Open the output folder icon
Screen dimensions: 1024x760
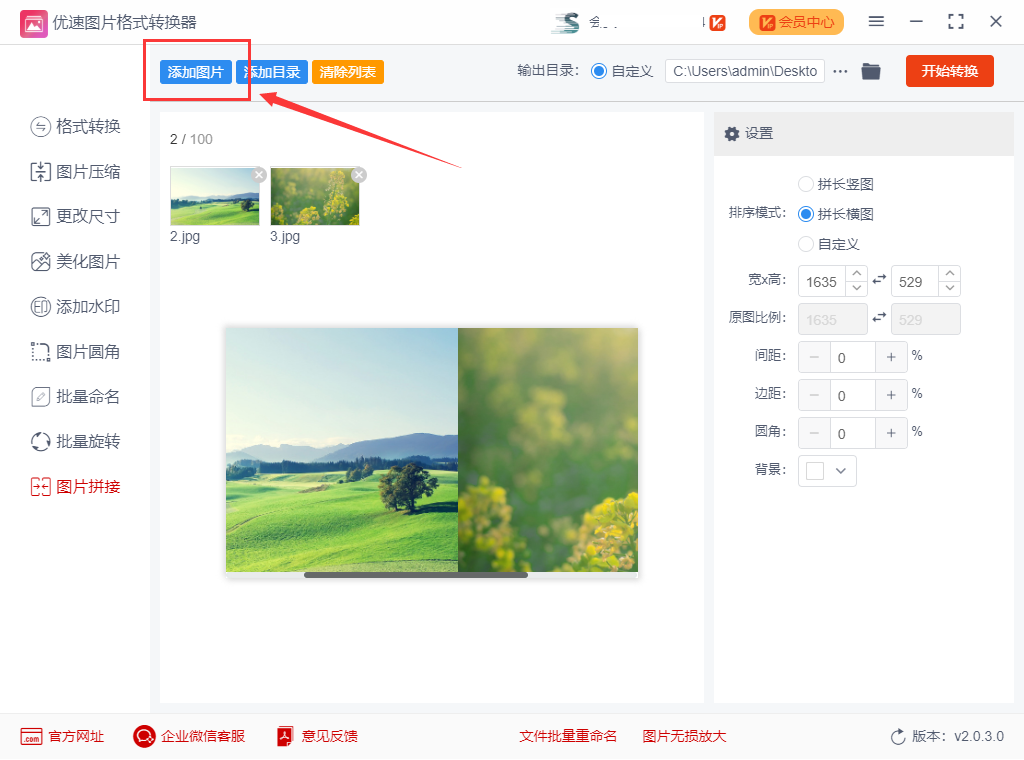871,71
